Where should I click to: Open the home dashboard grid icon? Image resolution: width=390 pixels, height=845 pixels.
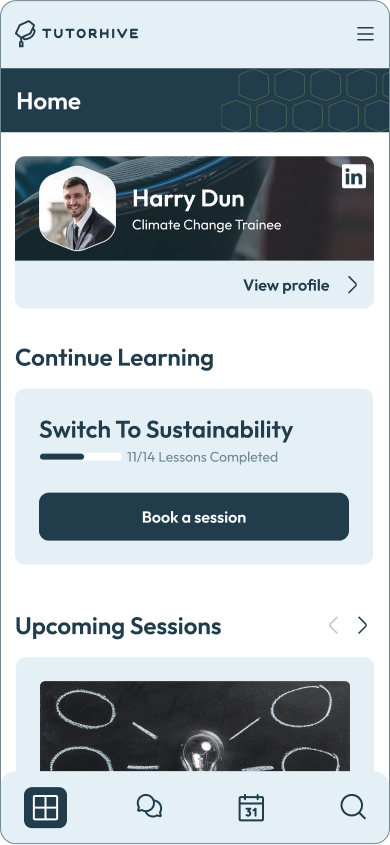pos(45,807)
